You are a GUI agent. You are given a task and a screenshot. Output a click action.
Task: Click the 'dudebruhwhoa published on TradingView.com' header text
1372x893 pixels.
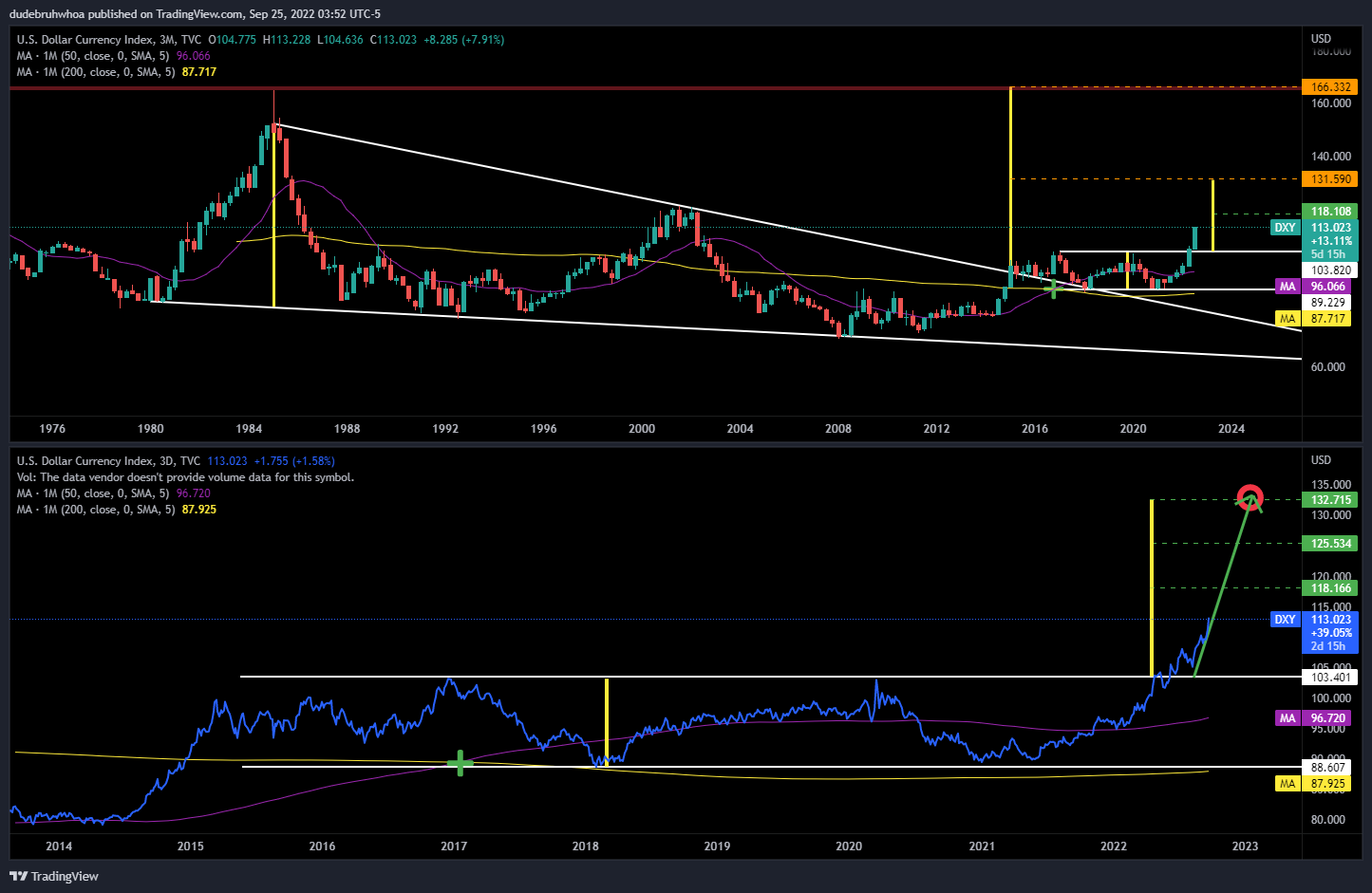tap(197, 14)
